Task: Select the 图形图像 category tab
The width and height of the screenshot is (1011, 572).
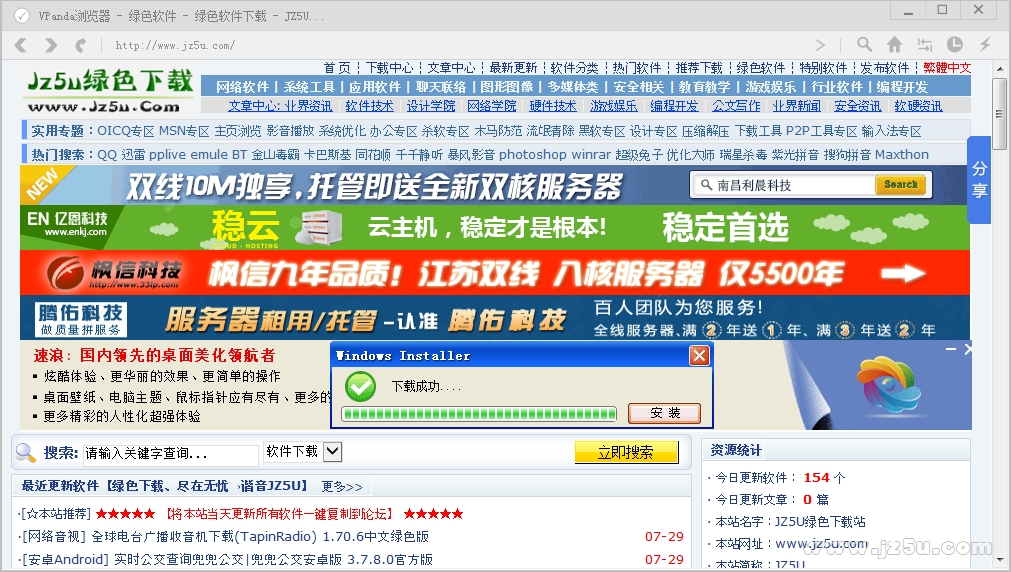Action: 507,87
